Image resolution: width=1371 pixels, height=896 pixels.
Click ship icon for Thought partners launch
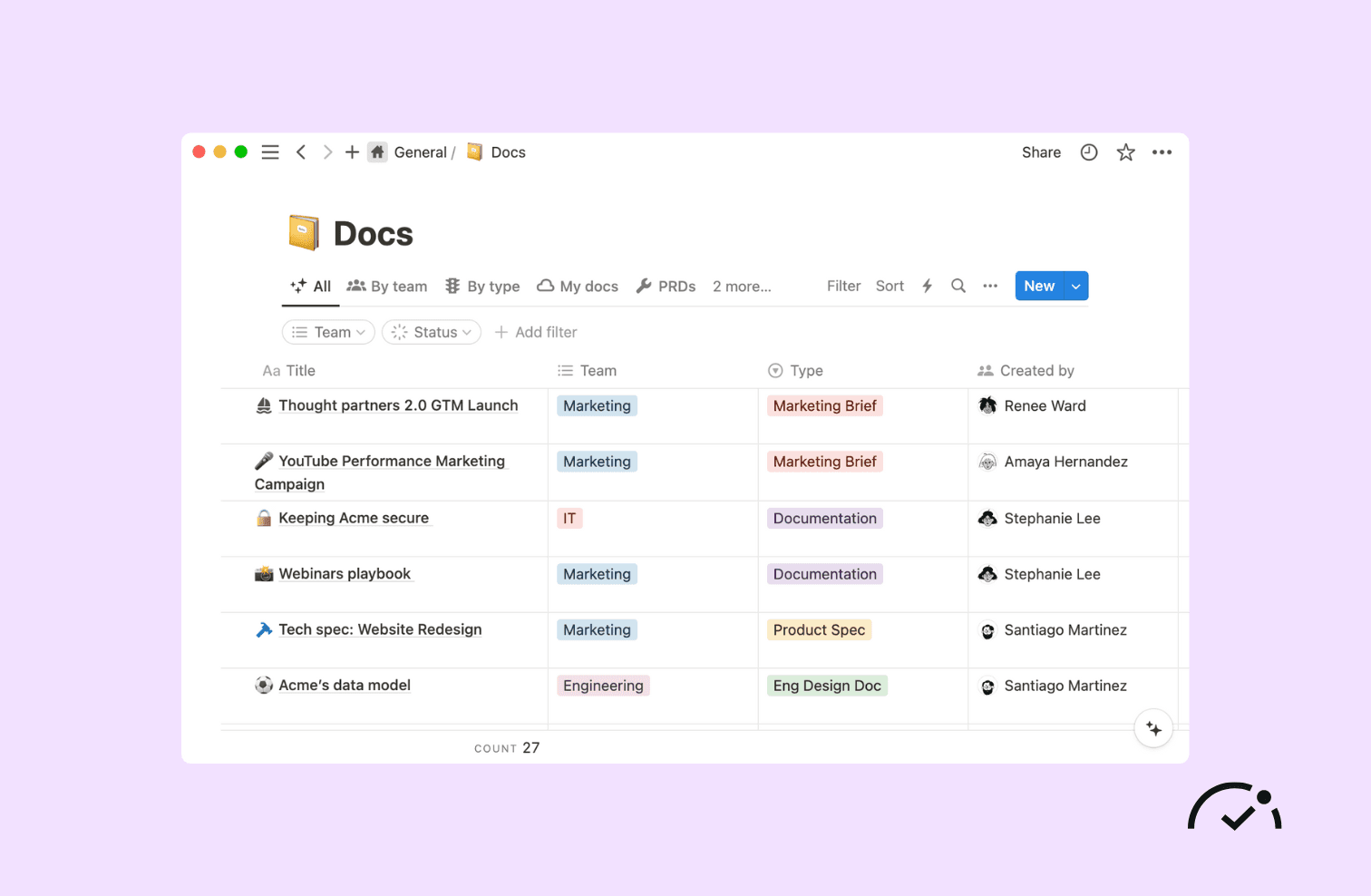pyautogui.click(x=264, y=405)
